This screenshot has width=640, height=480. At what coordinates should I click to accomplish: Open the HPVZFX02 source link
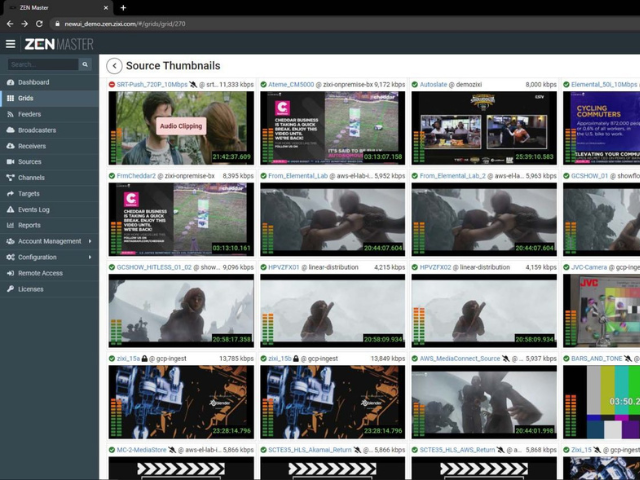(x=435, y=267)
